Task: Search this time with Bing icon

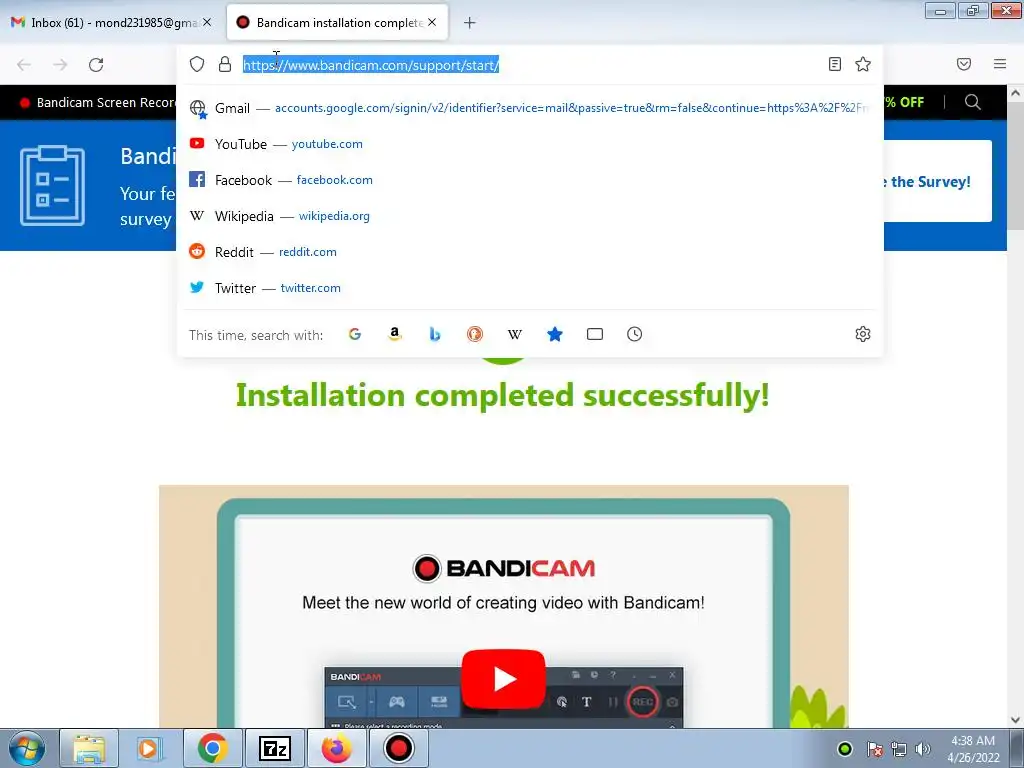Action: click(x=435, y=334)
